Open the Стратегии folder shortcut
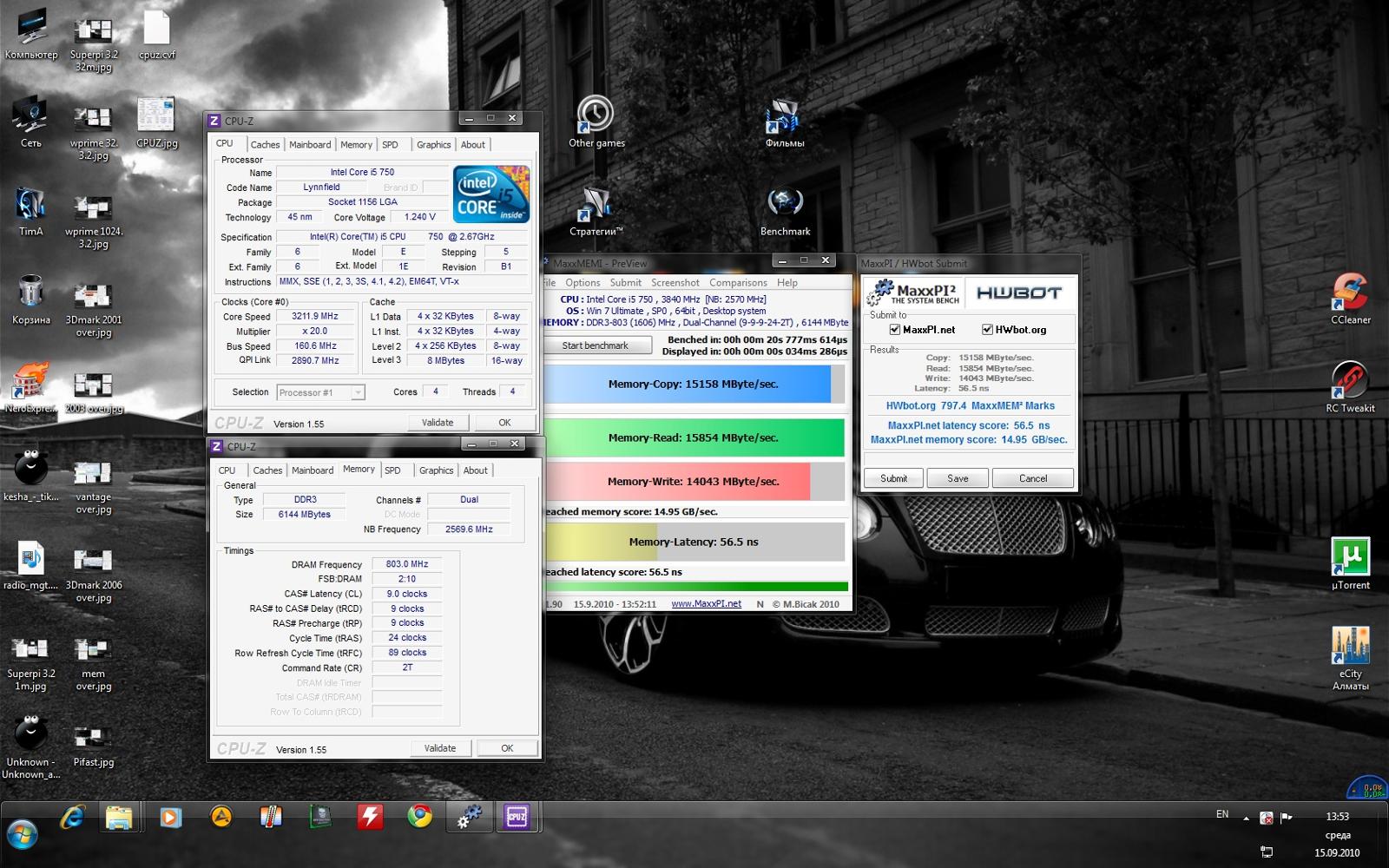Image resolution: width=1389 pixels, height=868 pixels. 596,210
